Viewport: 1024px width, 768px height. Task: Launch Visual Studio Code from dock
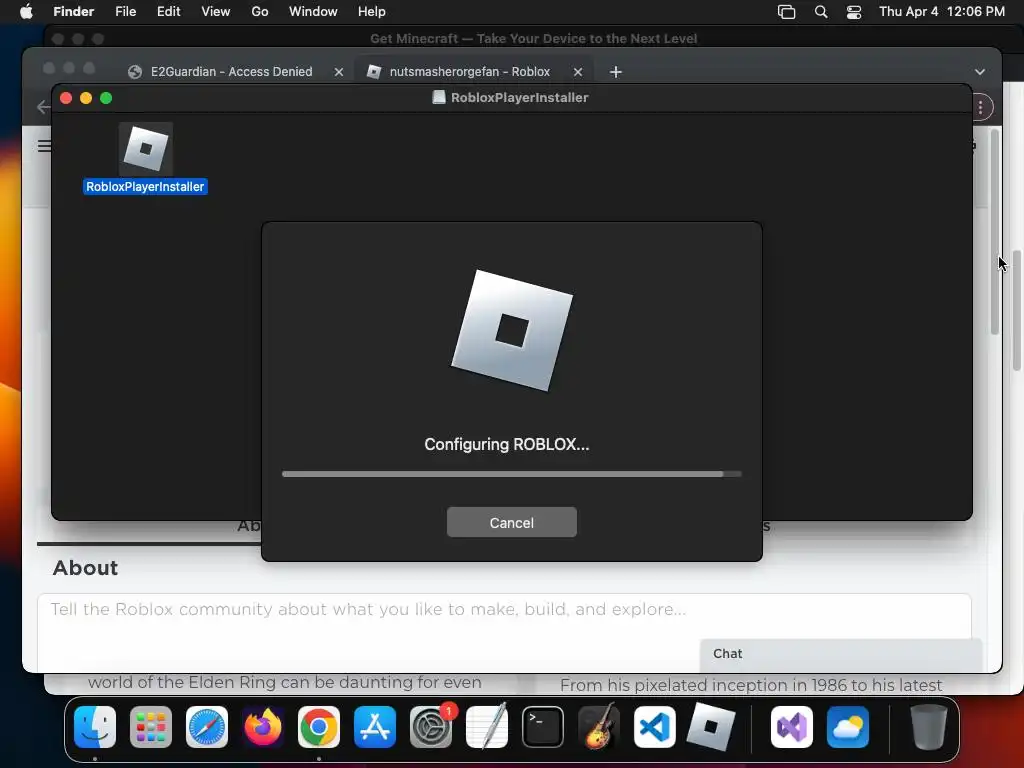tap(654, 727)
